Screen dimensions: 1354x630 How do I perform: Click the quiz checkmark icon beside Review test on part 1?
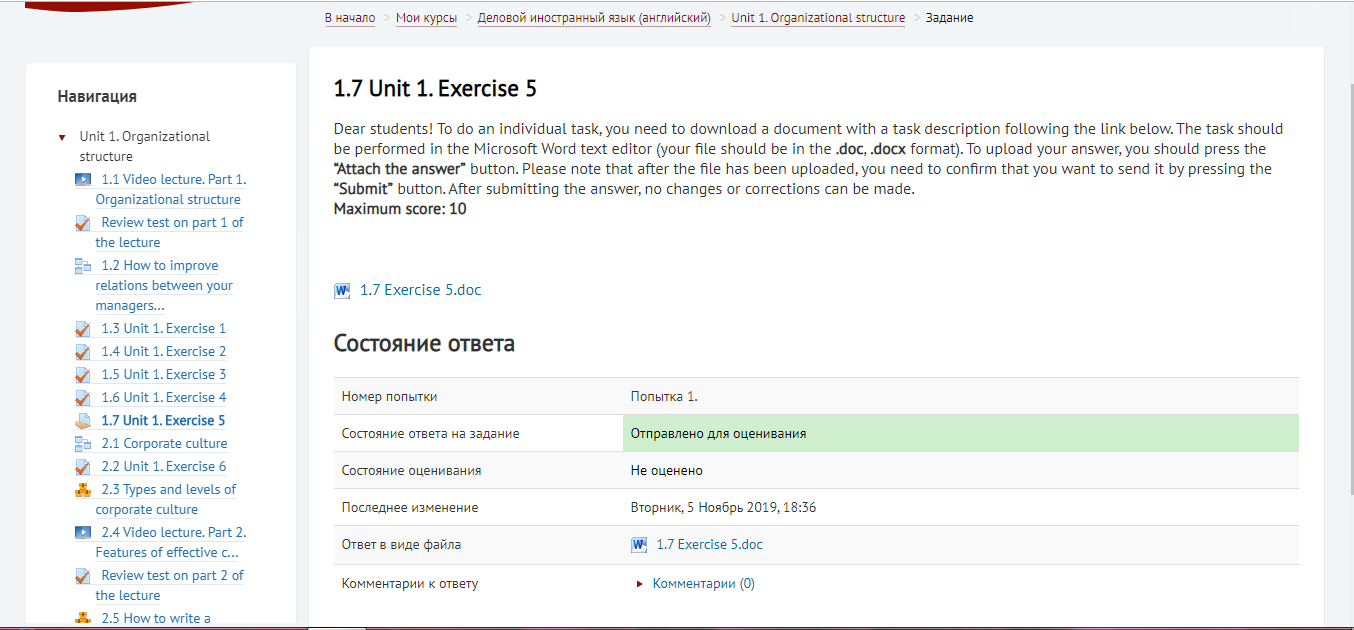[83, 223]
